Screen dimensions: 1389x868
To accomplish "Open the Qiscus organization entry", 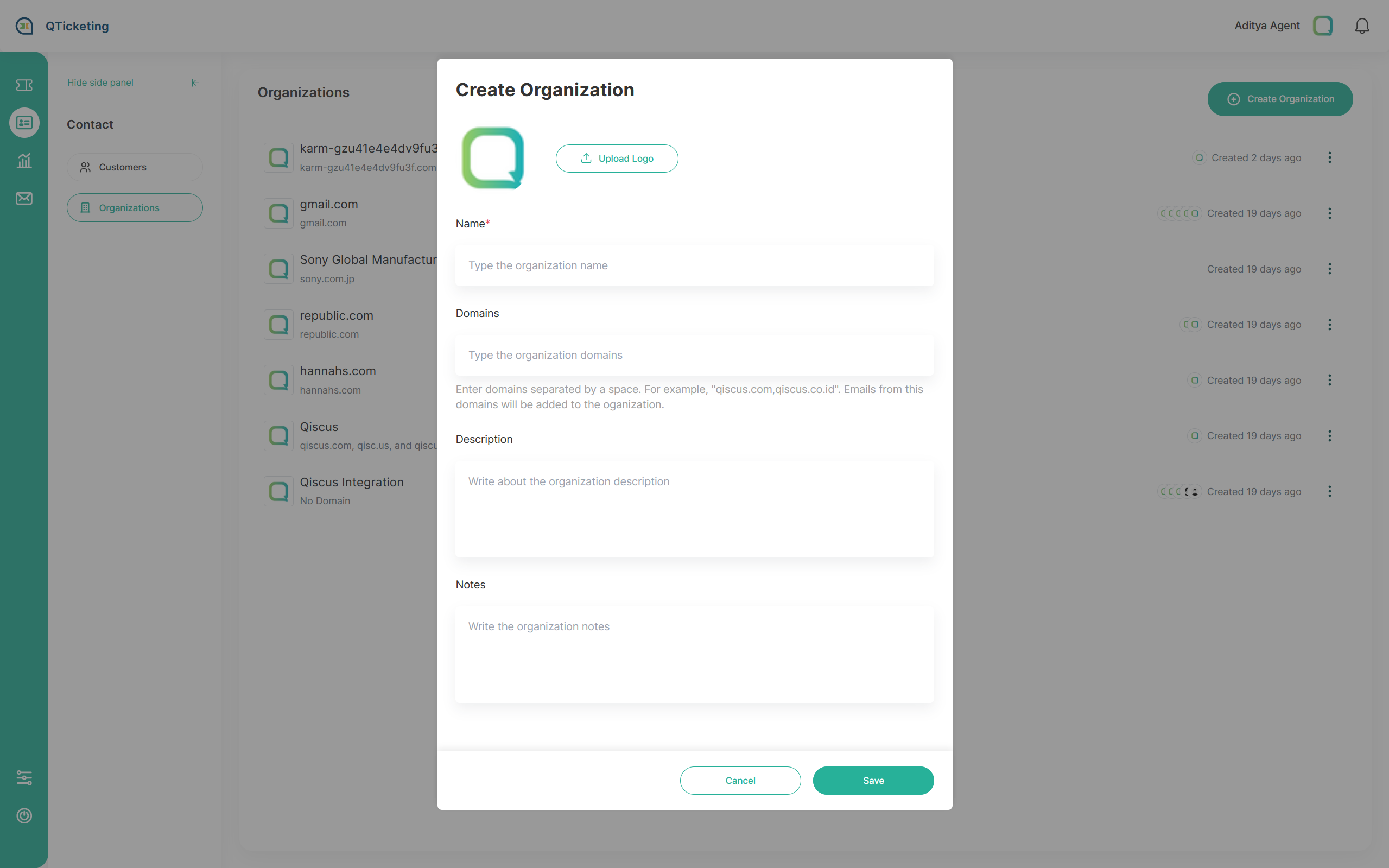I will pyautogui.click(x=319, y=427).
